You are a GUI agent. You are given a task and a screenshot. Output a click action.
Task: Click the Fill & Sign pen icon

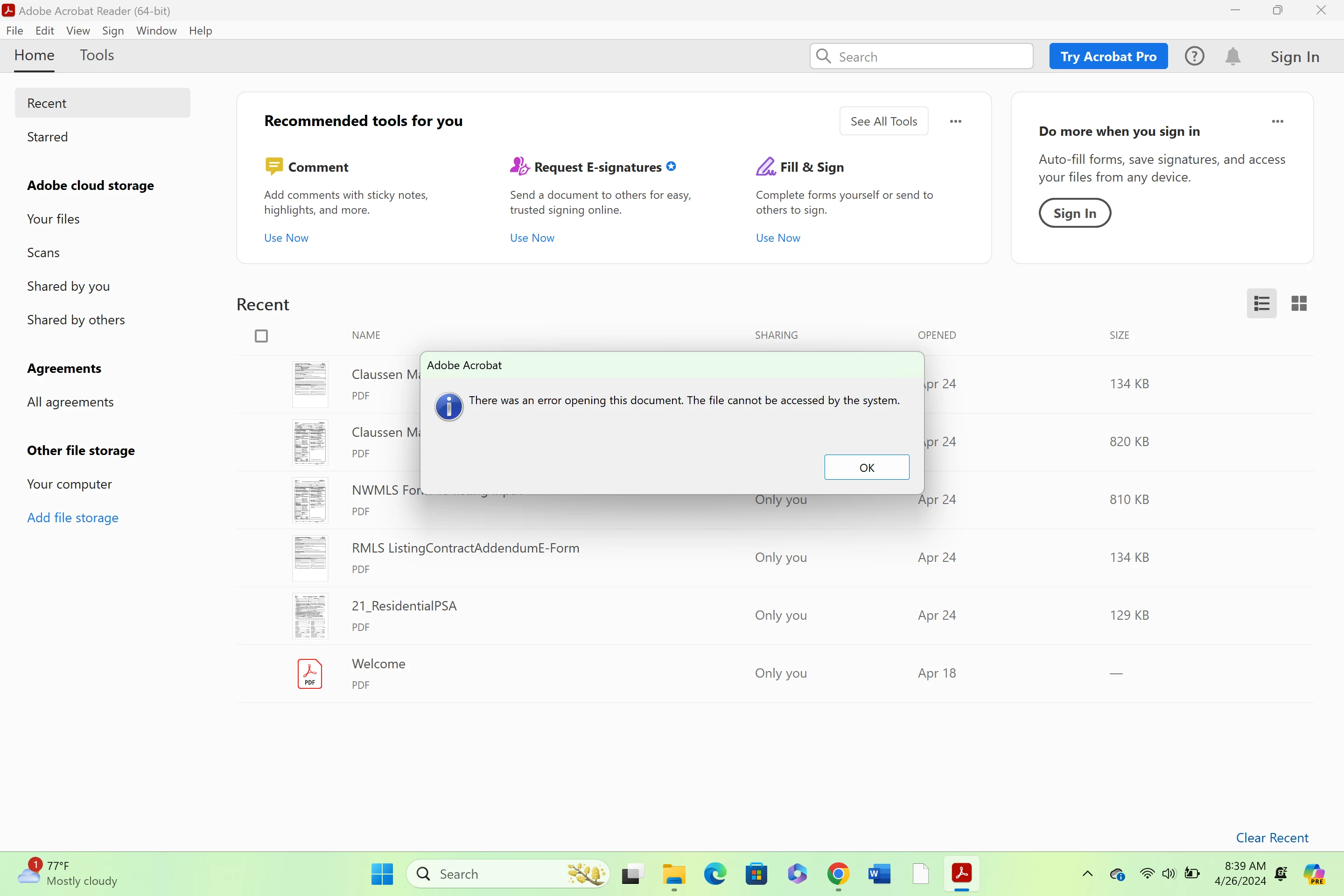(765, 166)
